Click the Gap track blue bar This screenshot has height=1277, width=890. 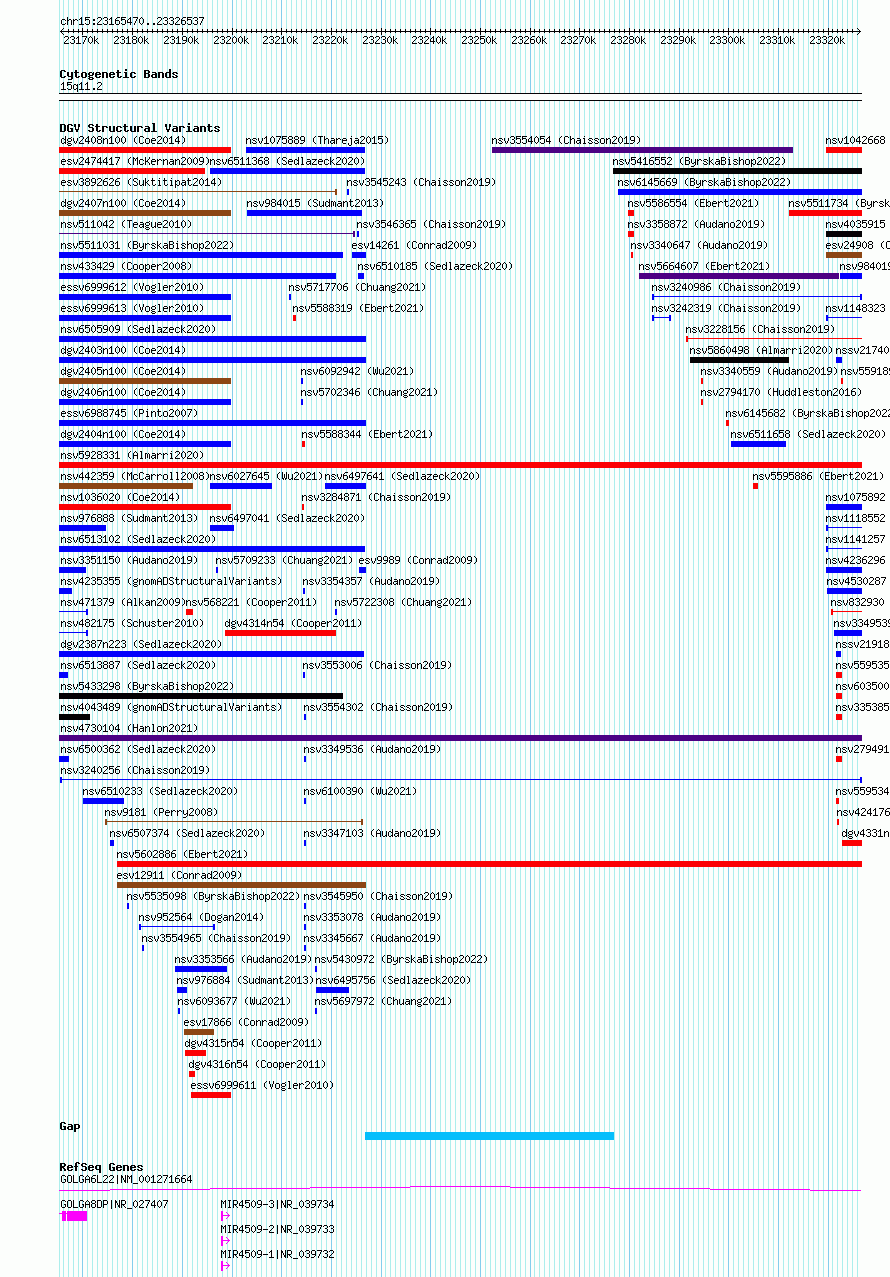tap(489, 1135)
